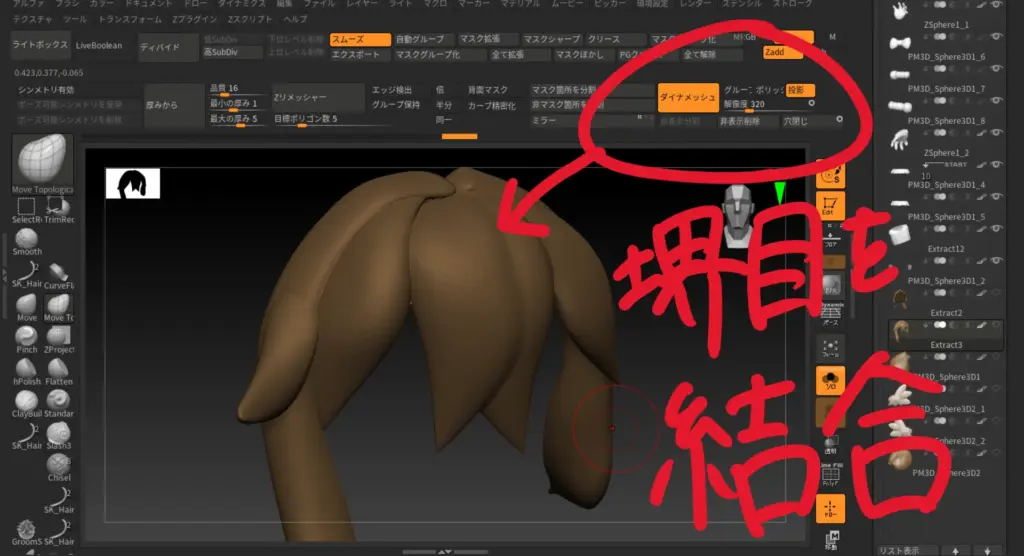
Task: Toggle Solo mode icon
Action: point(830,380)
